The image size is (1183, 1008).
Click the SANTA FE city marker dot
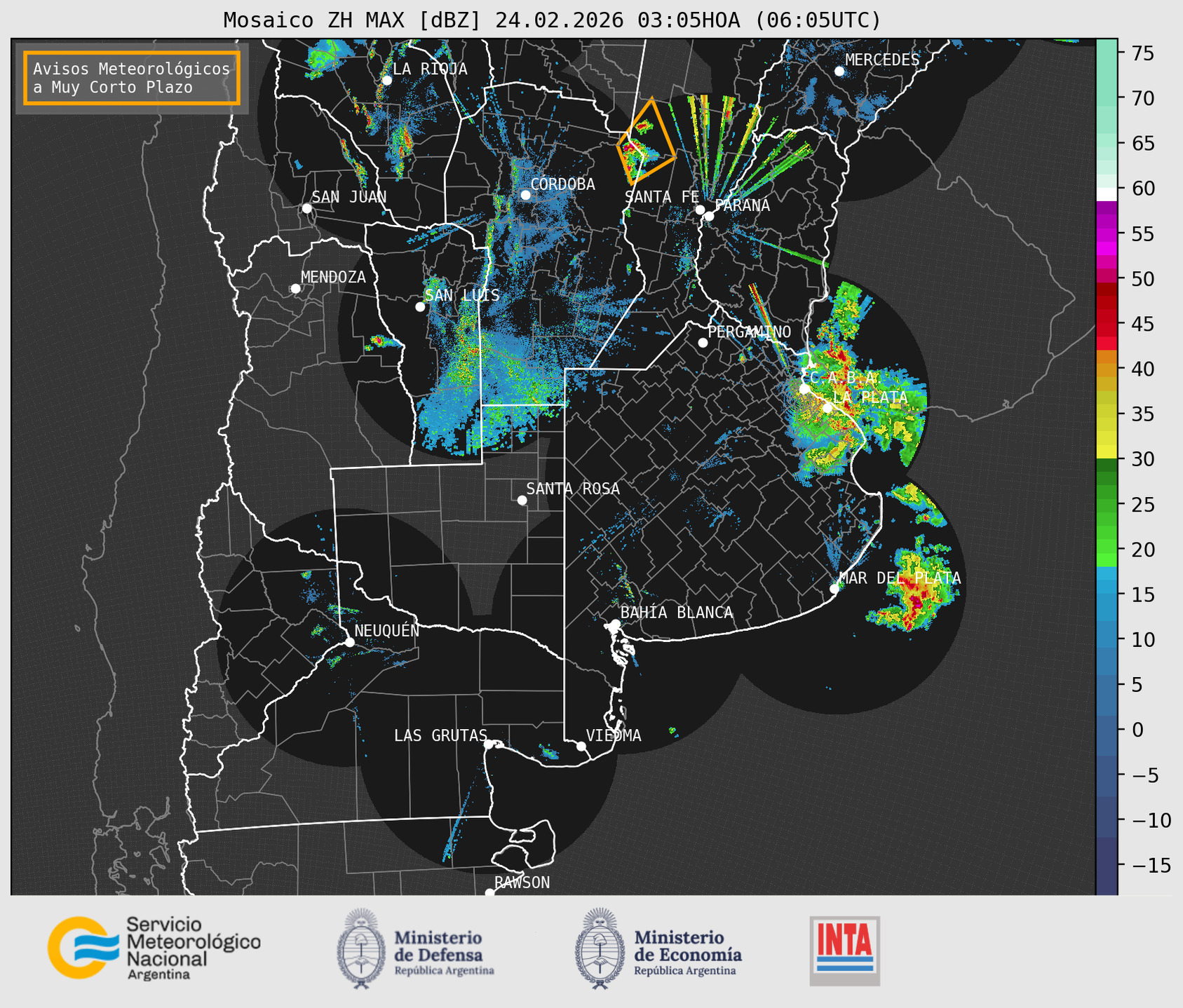click(700, 210)
